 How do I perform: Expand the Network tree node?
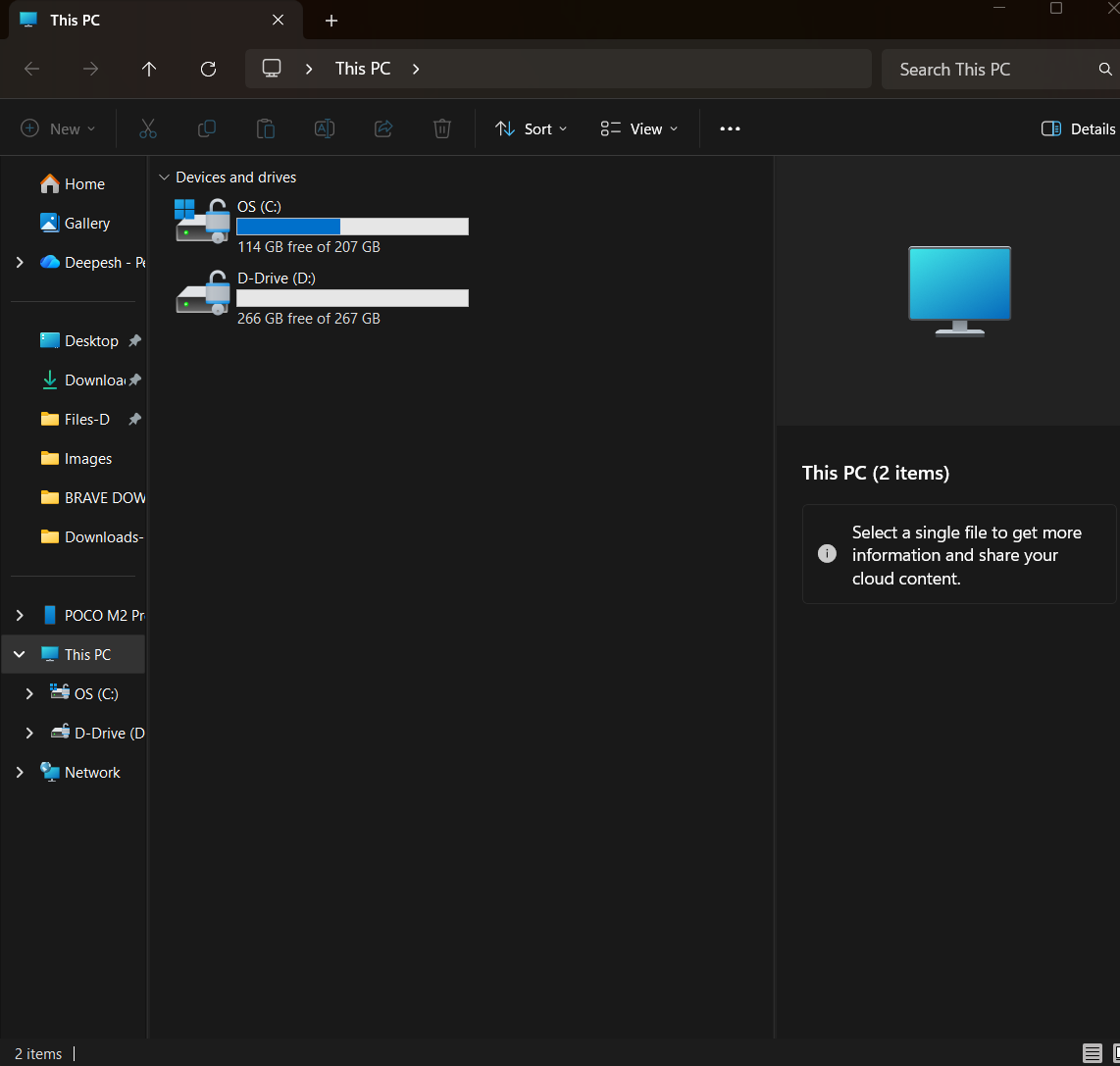[20, 773]
